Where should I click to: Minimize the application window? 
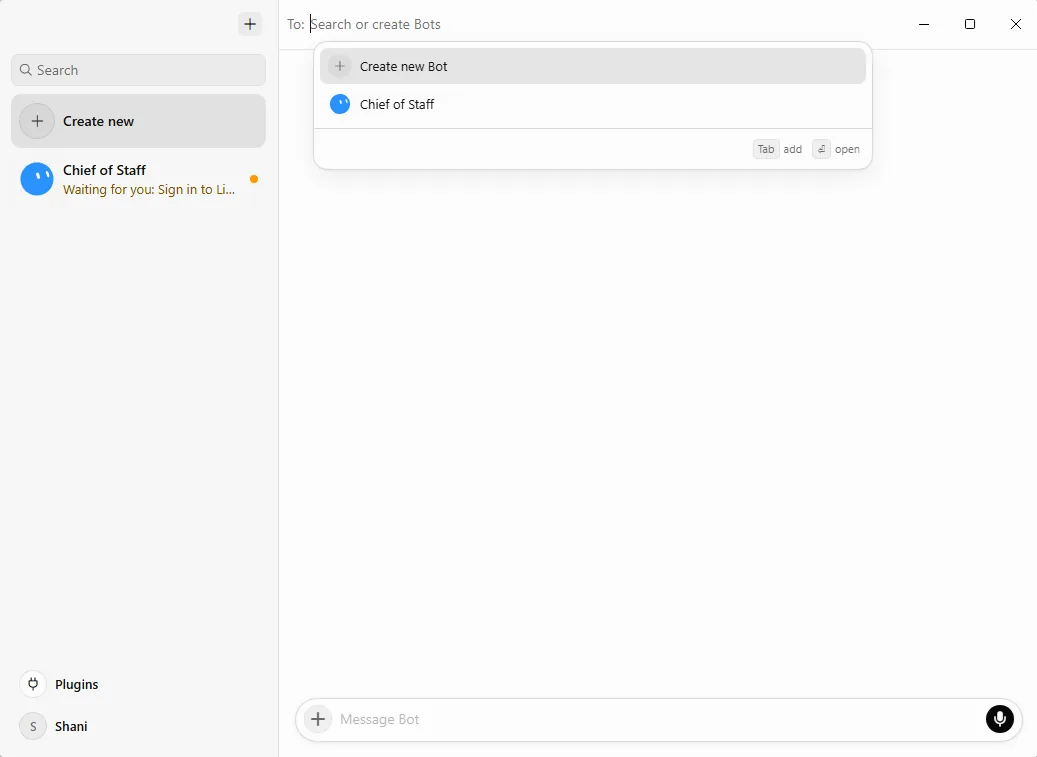[x=924, y=24]
